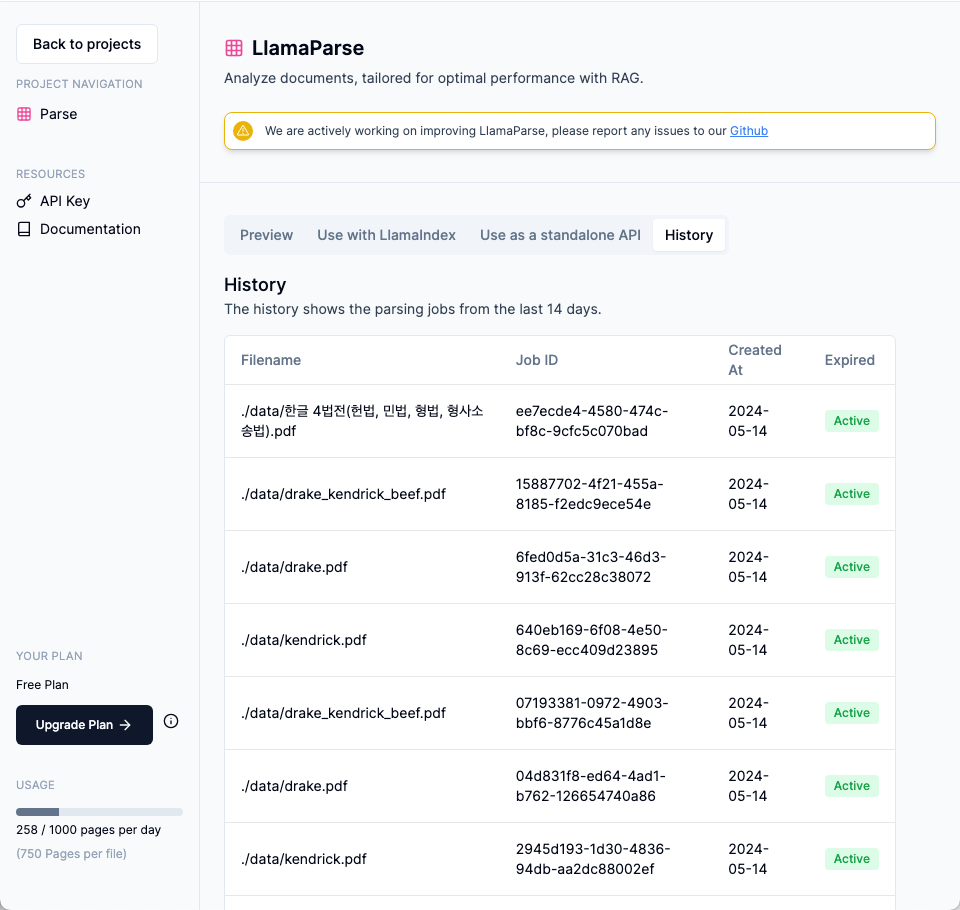Click the arrow on Upgrade Plan button

(126, 725)
